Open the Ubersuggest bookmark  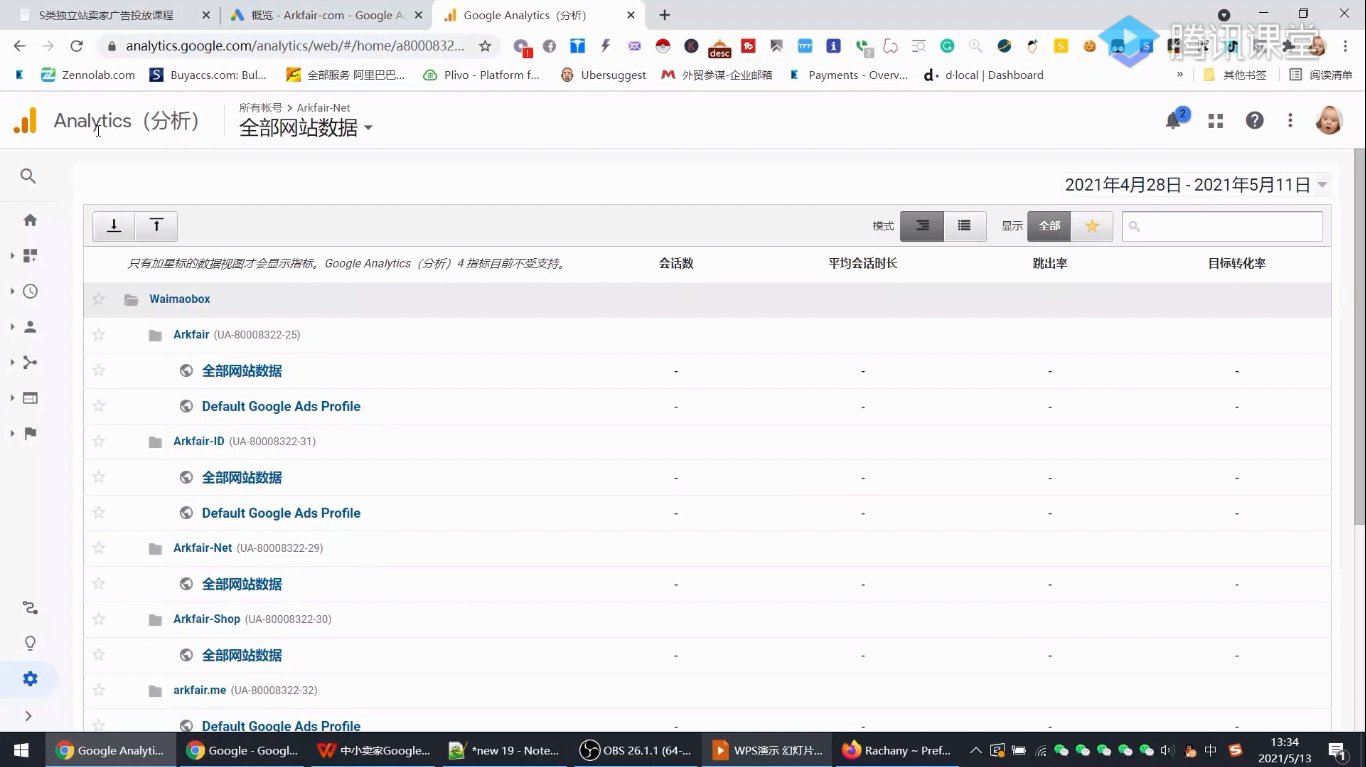[603, 74]
